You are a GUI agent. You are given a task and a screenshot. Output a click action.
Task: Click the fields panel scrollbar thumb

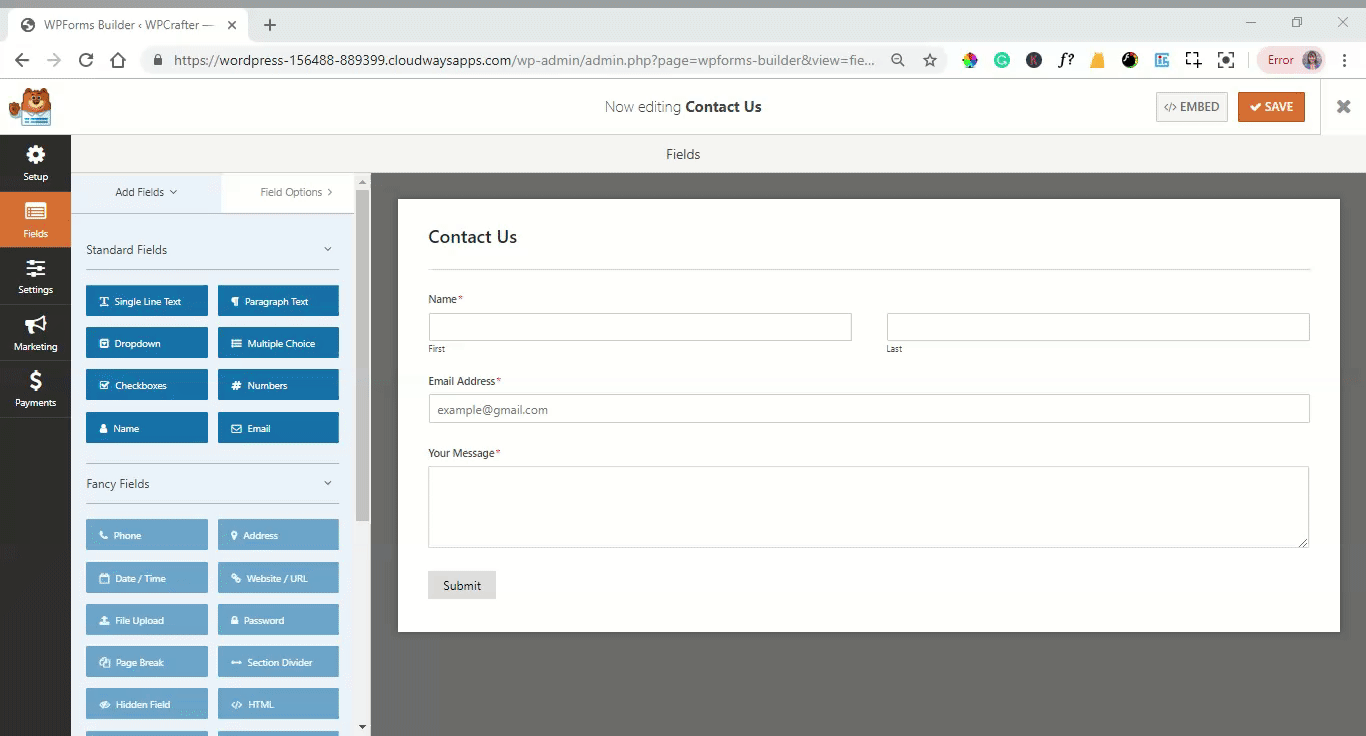coord(362,355)
